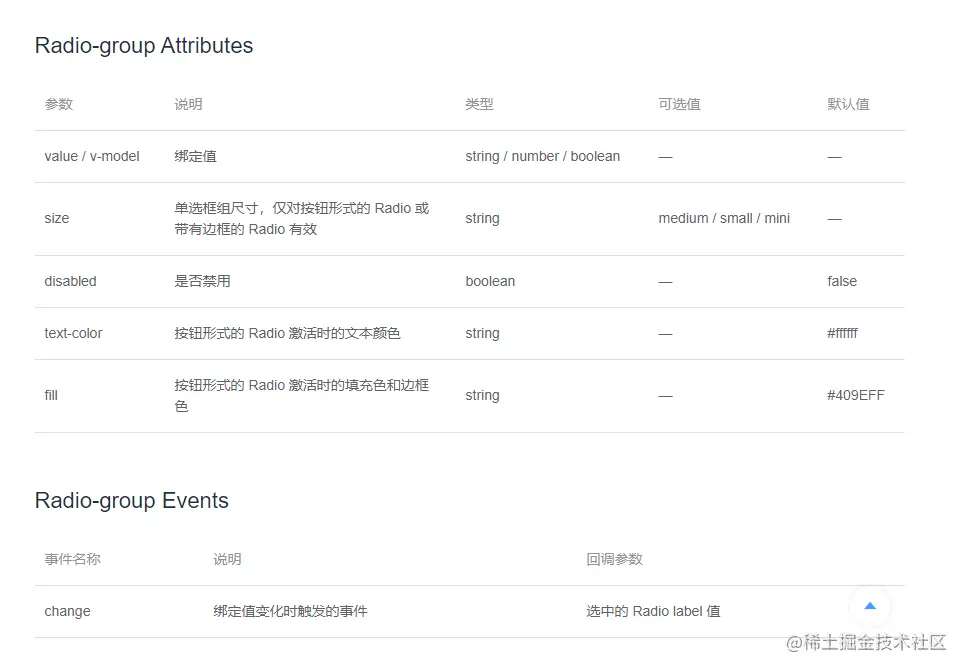The height and width of the screenshot is (672, 966).
Task: Click the medium / small / mini value text
Action: click(724, 218)
